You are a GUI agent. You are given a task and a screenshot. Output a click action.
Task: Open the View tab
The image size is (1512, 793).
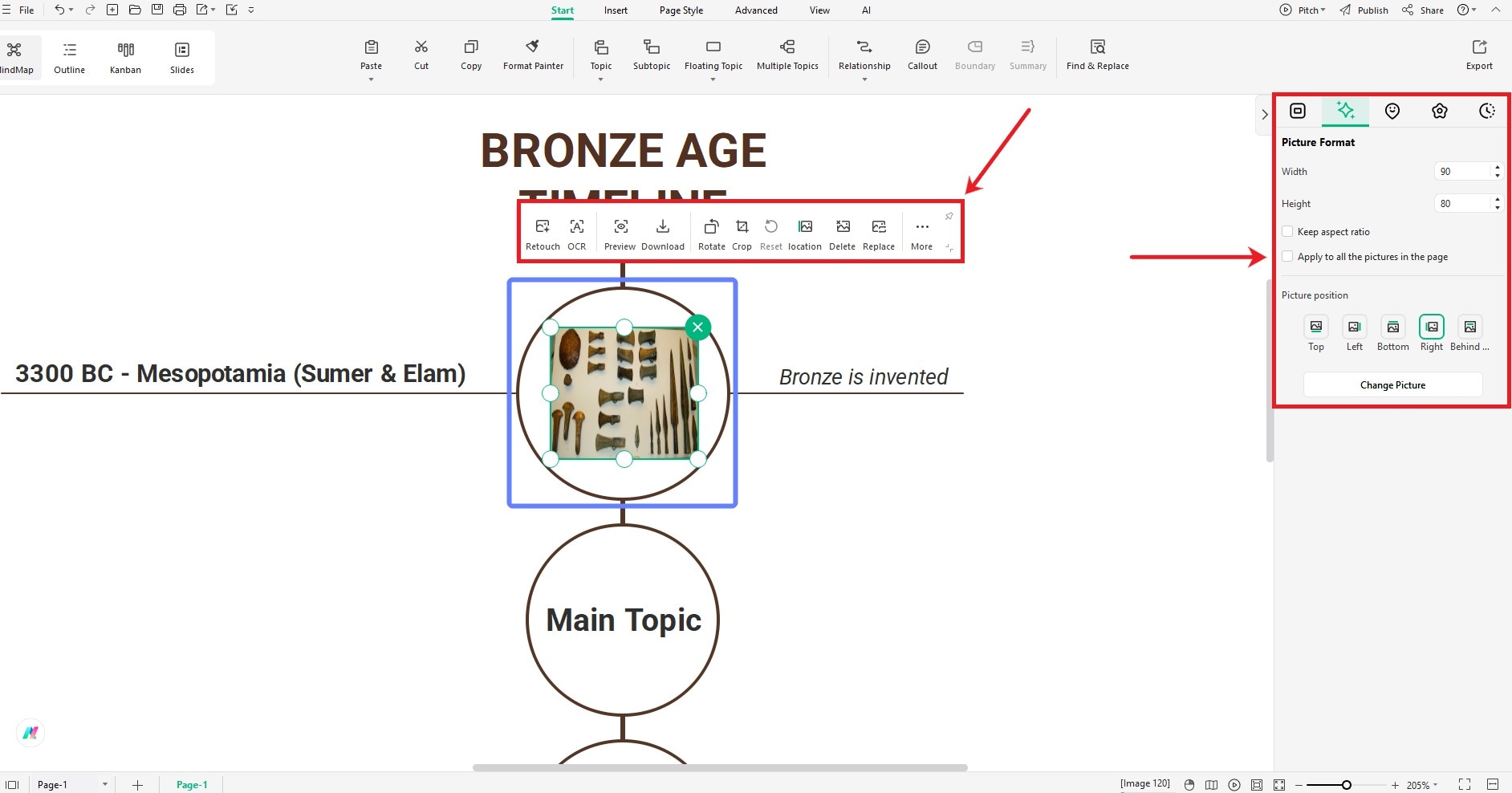(x=819, y=10)
